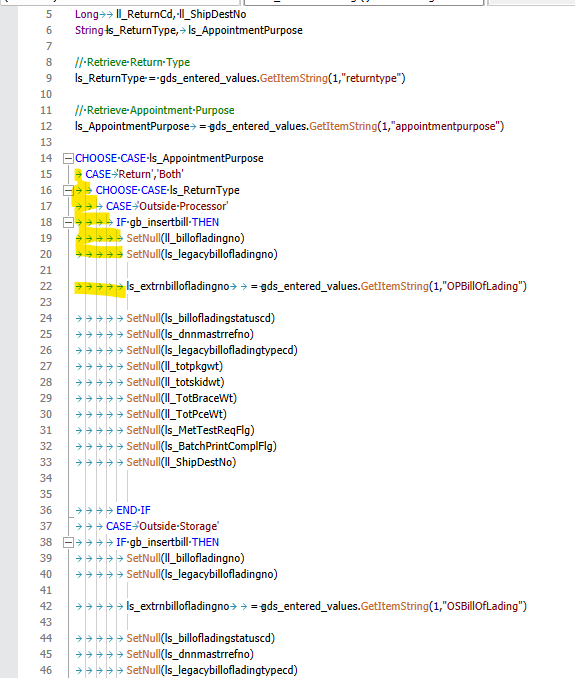Click the "OPBillOfLading" string literal
The width and height of the screenshot is (575, 678).
[x=482, y=286]
